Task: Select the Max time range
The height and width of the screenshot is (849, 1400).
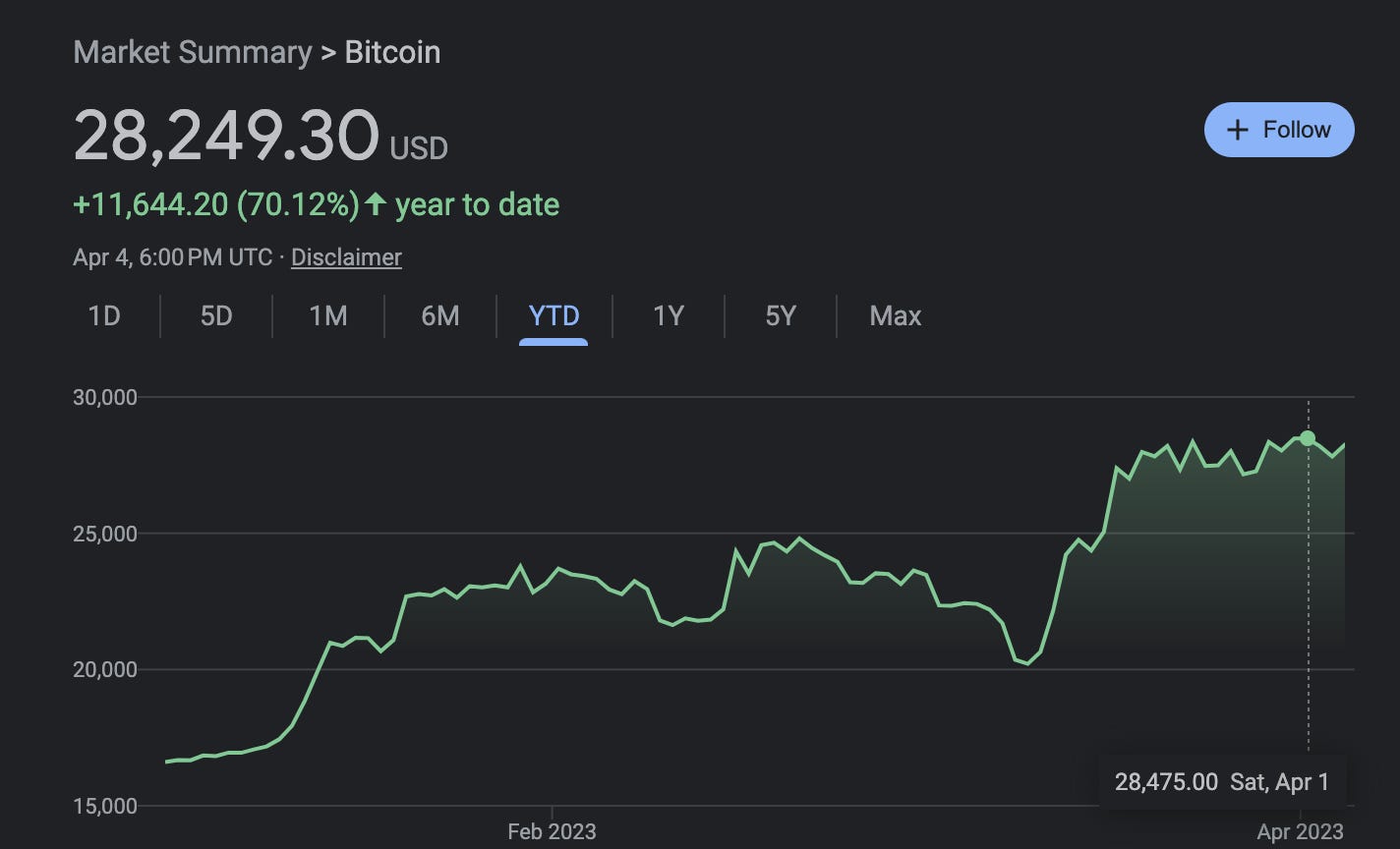Action: coord(895,315)
